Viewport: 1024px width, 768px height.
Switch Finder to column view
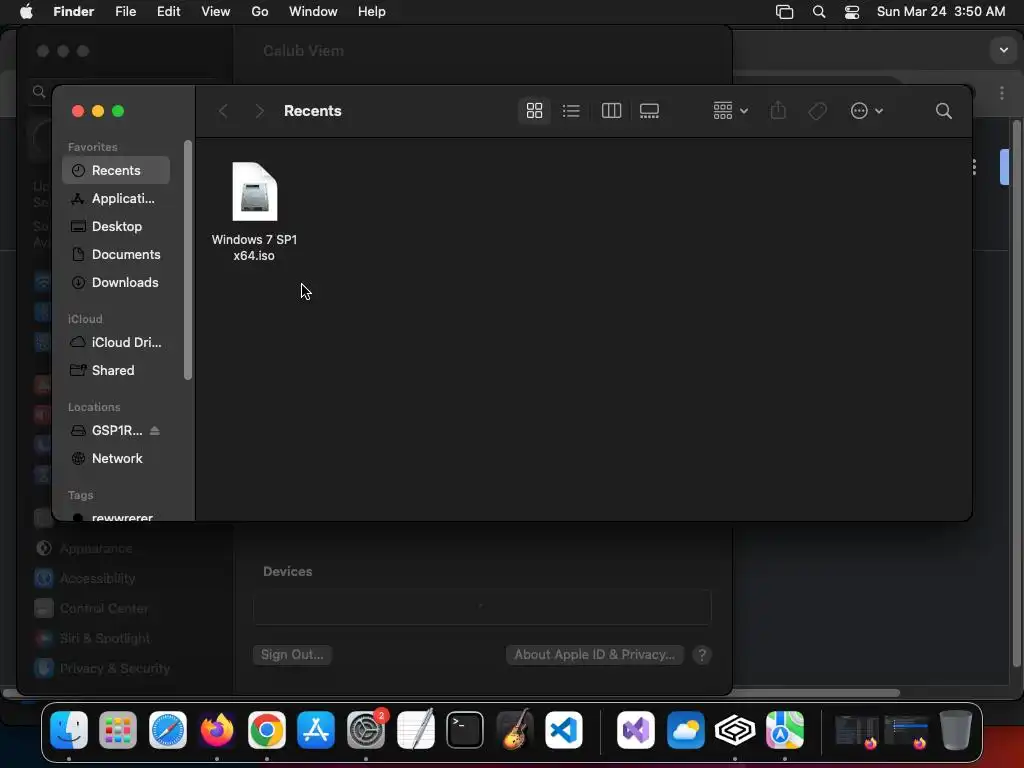click(611, 111)
